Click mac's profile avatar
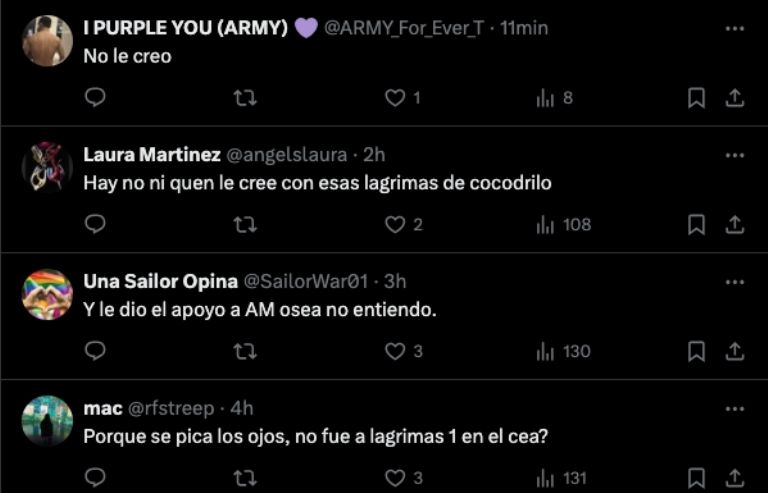Screen dimensions: 768x493 [48, 420]
